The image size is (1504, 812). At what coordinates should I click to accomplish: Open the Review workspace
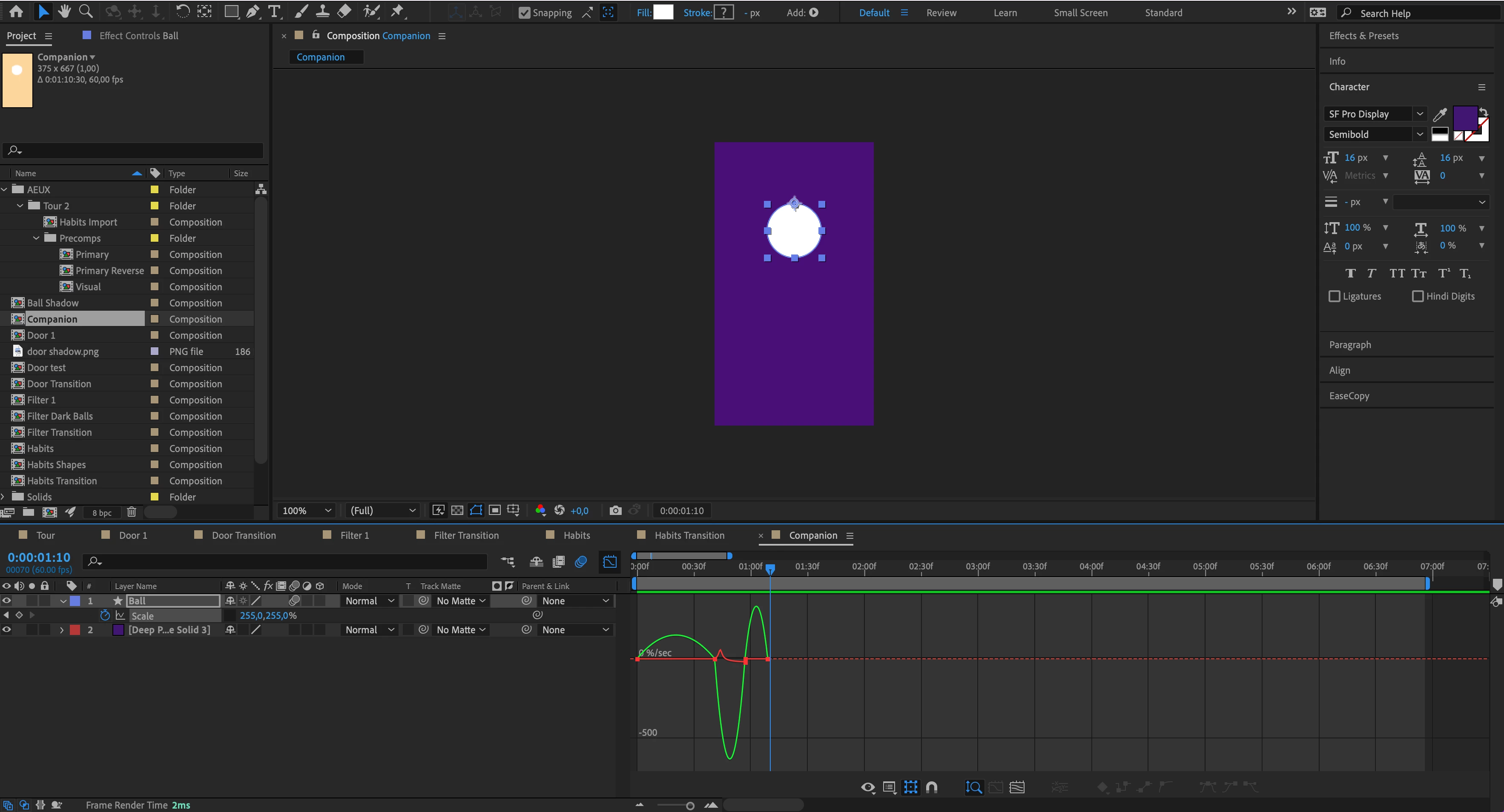[x=941, y=13]
